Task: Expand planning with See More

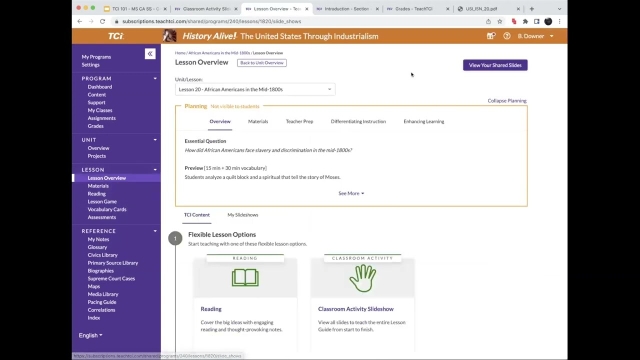Action: point(351,193)
